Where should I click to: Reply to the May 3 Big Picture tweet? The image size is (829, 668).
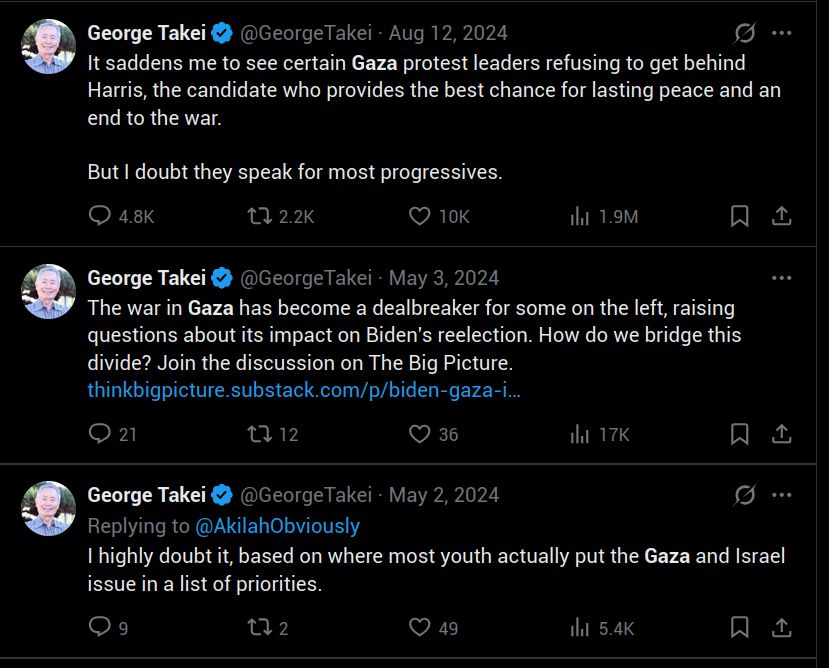pyautogui.click(x=97, y=433)
